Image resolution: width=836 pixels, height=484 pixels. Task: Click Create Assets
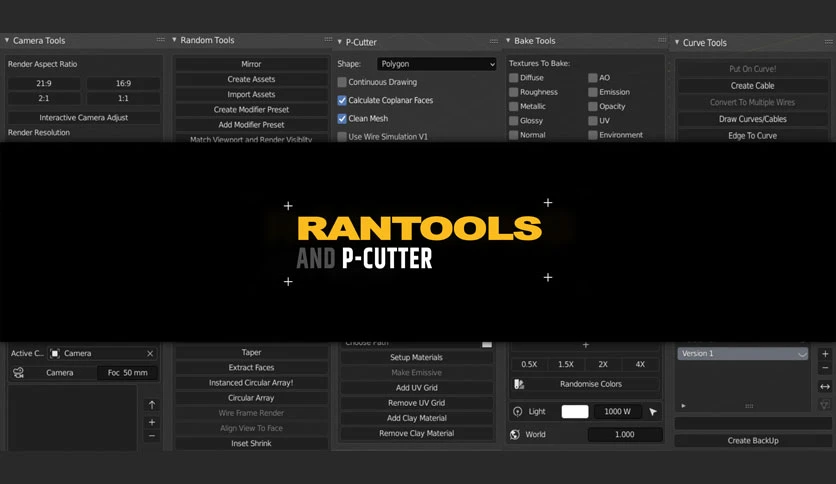click(251, 79)
